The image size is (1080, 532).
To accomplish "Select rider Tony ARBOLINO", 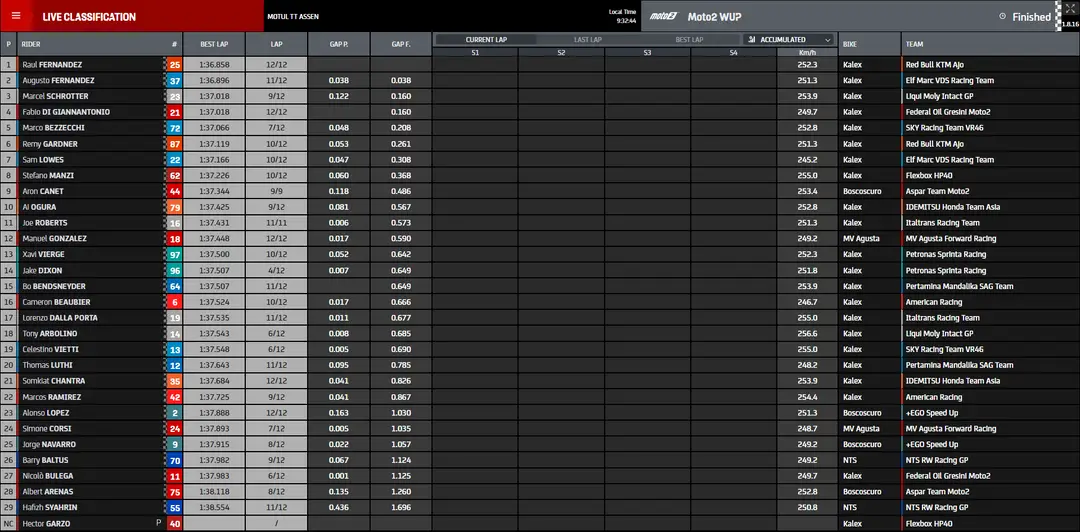I will (50, 334).
